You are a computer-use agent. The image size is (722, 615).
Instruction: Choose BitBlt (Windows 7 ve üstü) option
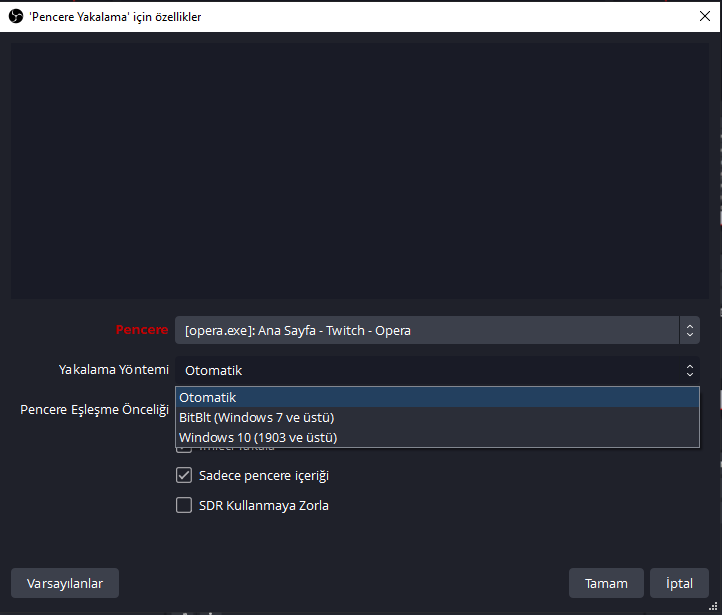point(437,418)
